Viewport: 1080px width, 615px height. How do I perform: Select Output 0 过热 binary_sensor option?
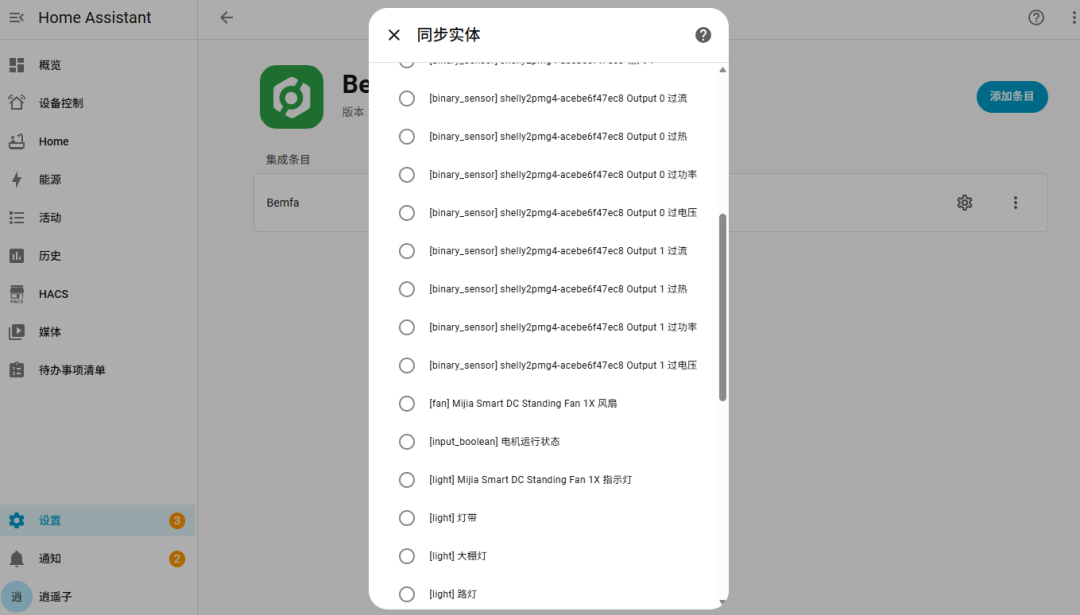point(407,136)
